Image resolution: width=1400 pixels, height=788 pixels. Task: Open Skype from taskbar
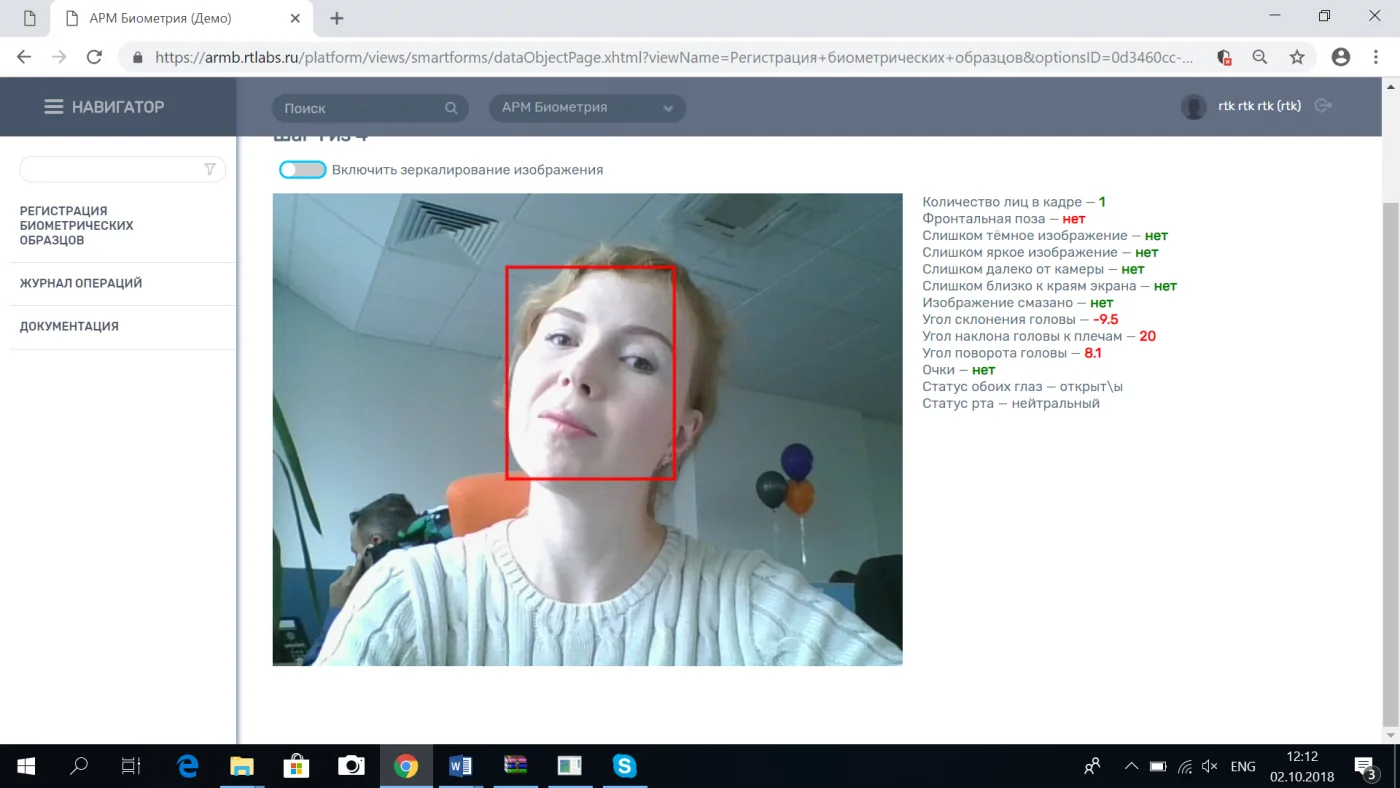click(x=624, y=766)
